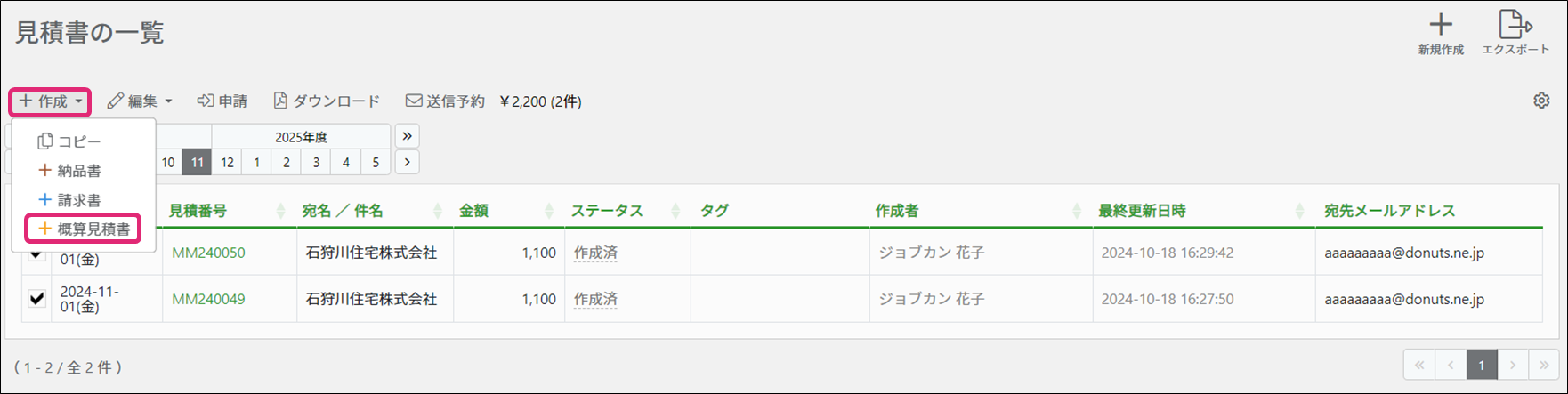Jump forward with double chevron above months
The height and width of the screenshot is (394, 1568).
(407, 136)
